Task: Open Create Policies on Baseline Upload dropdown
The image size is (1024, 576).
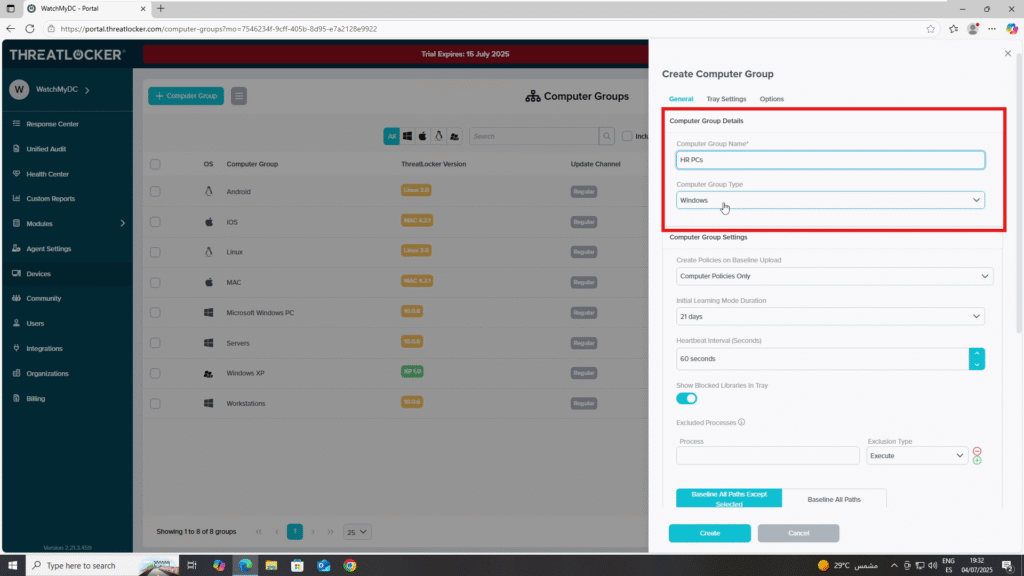Action: tap(834, 276)
